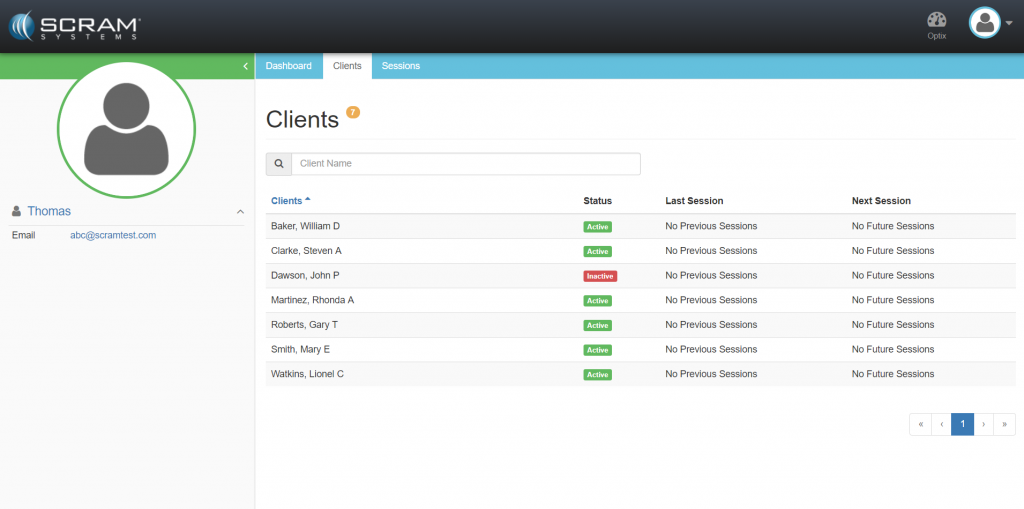Focus the Client Name search field
The height and width of the screenshot is (509, 1024).
(x=465, y=163)
